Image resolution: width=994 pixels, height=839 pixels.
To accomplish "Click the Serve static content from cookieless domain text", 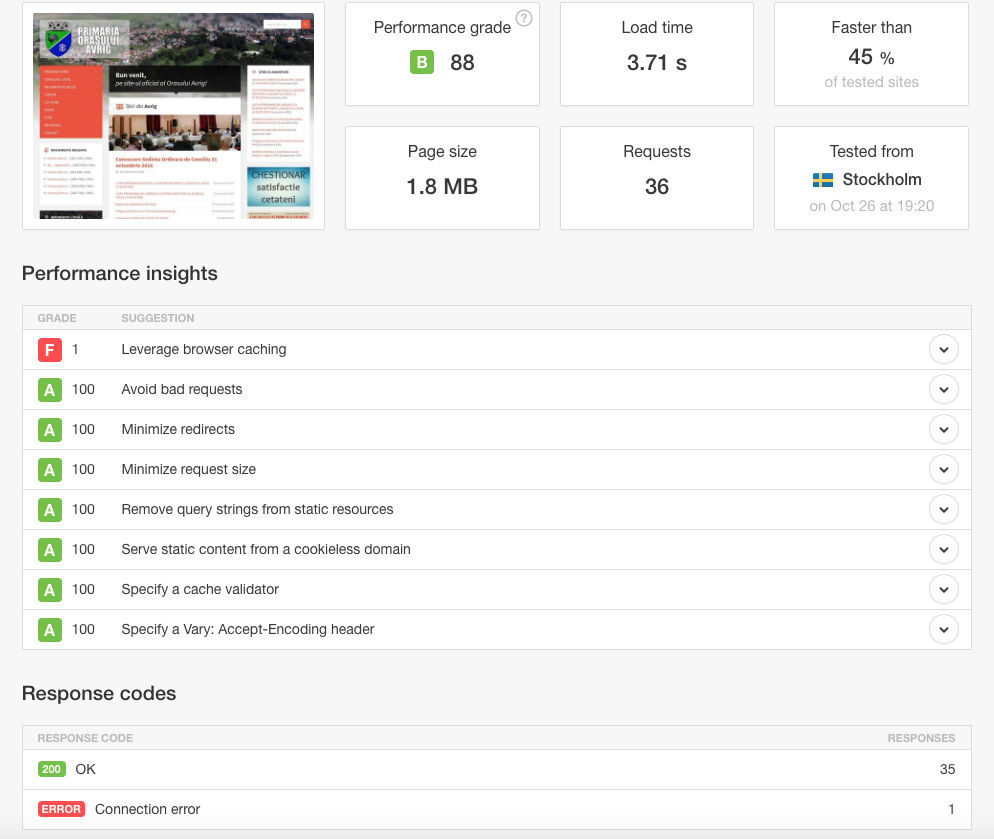I will [x=266, y=550].
